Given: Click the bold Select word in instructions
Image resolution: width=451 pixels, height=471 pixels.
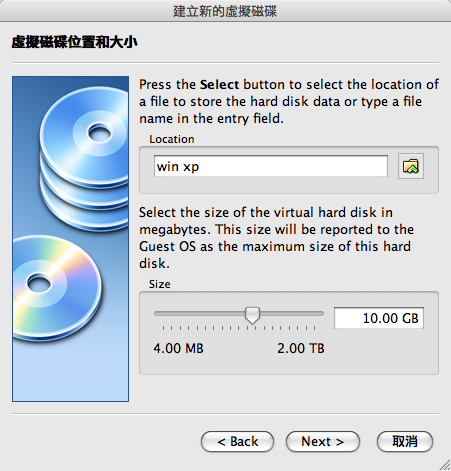Looking at the screenshot, I should 219,85.
